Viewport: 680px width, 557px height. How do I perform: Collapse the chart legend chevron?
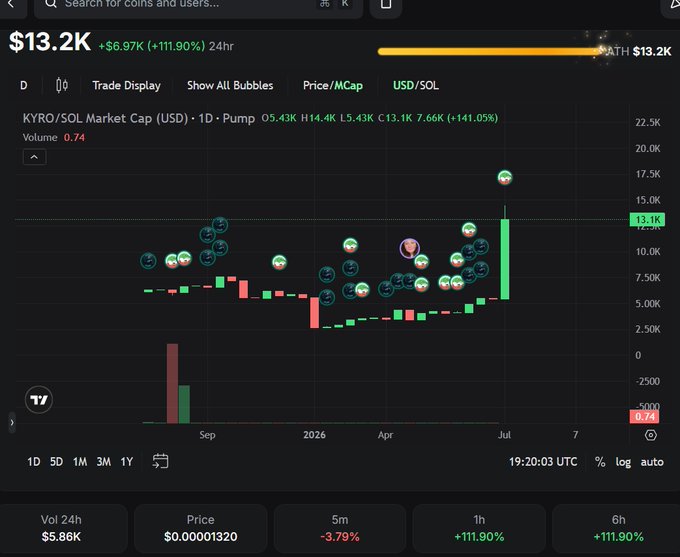(x=34, y=157)
